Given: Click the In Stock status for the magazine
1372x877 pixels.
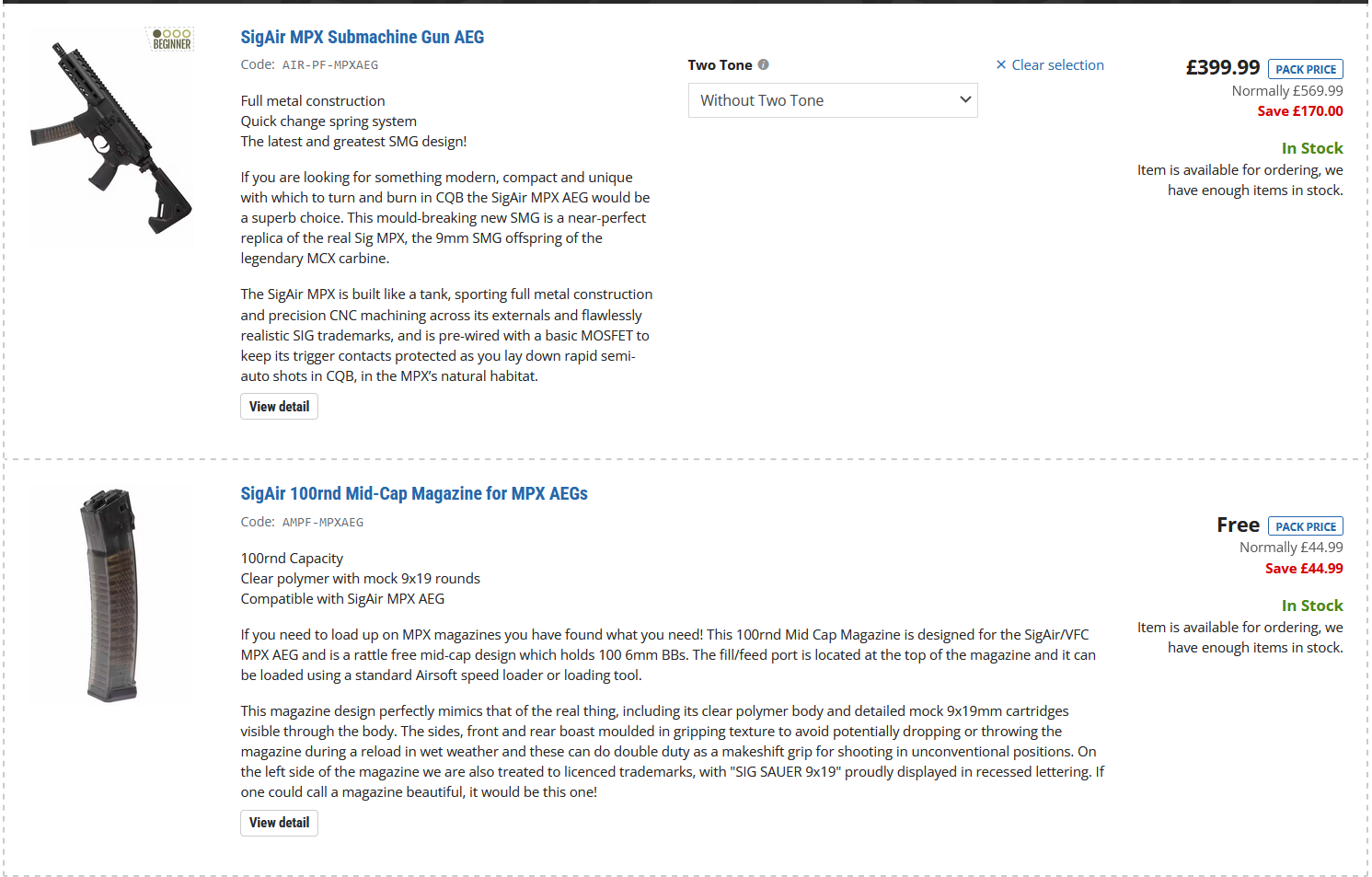Looking at the screenshot, I should click(1311, 606).
